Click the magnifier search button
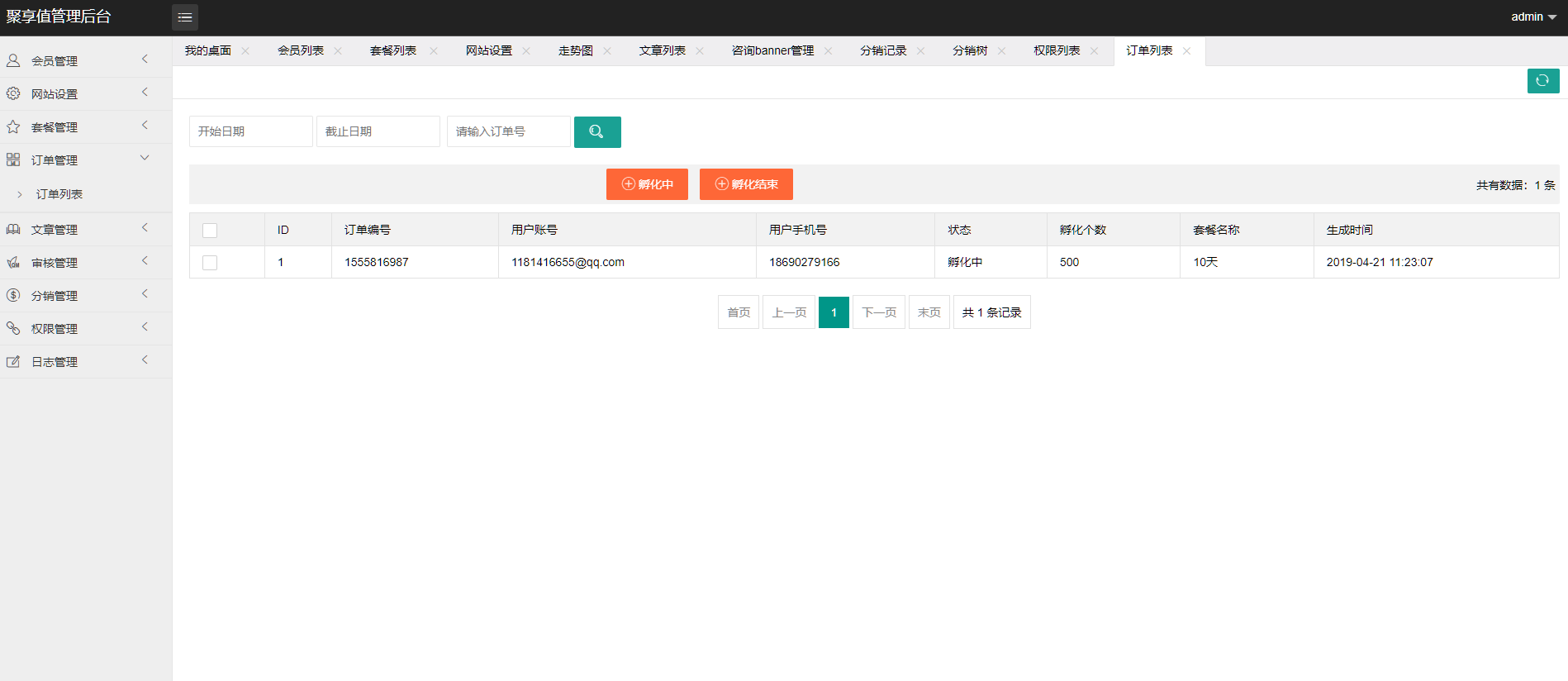 [x=596, y=132]
